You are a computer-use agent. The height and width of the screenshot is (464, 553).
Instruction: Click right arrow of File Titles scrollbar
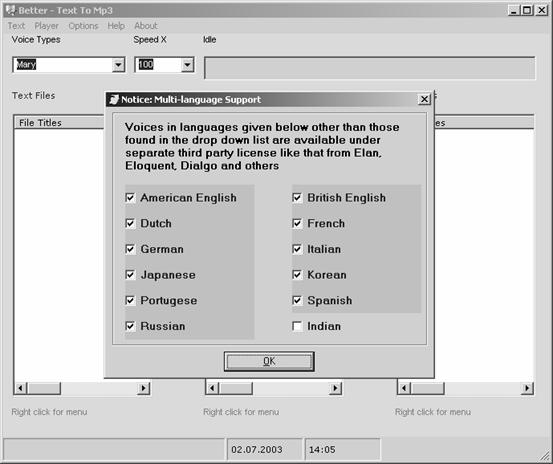[144, 388]
